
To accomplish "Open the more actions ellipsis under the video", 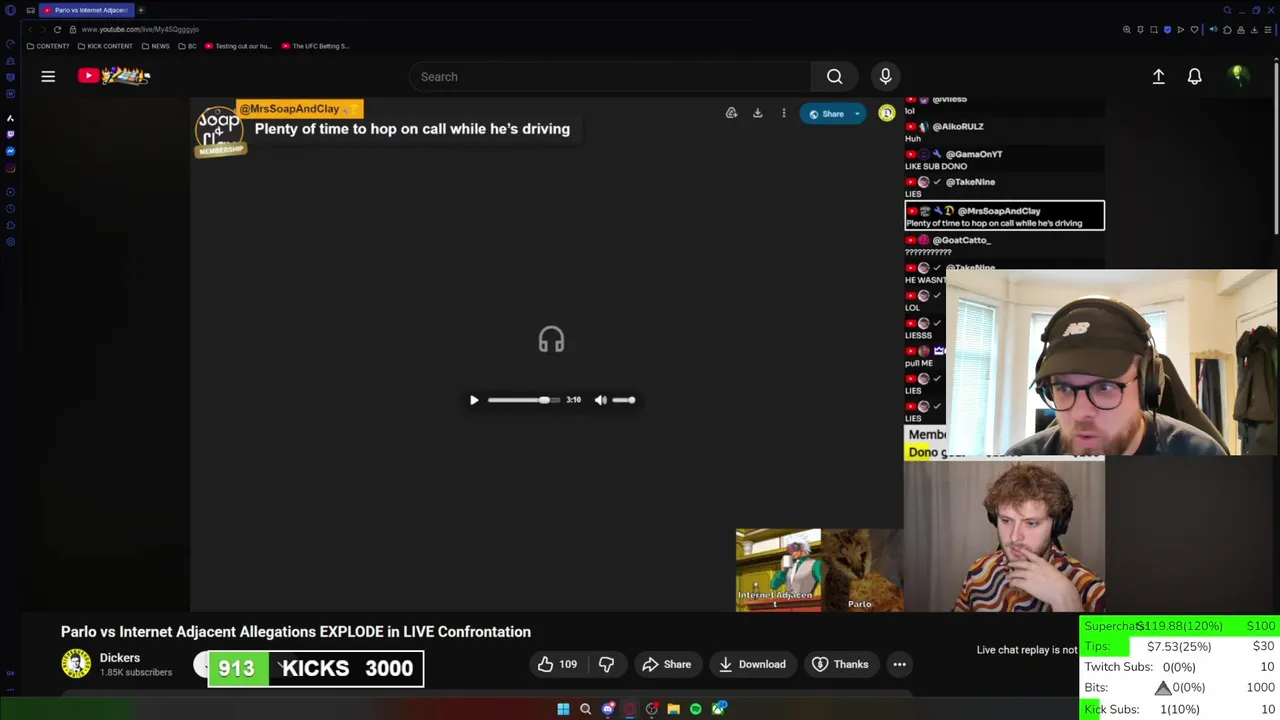I will coord(899,664).
